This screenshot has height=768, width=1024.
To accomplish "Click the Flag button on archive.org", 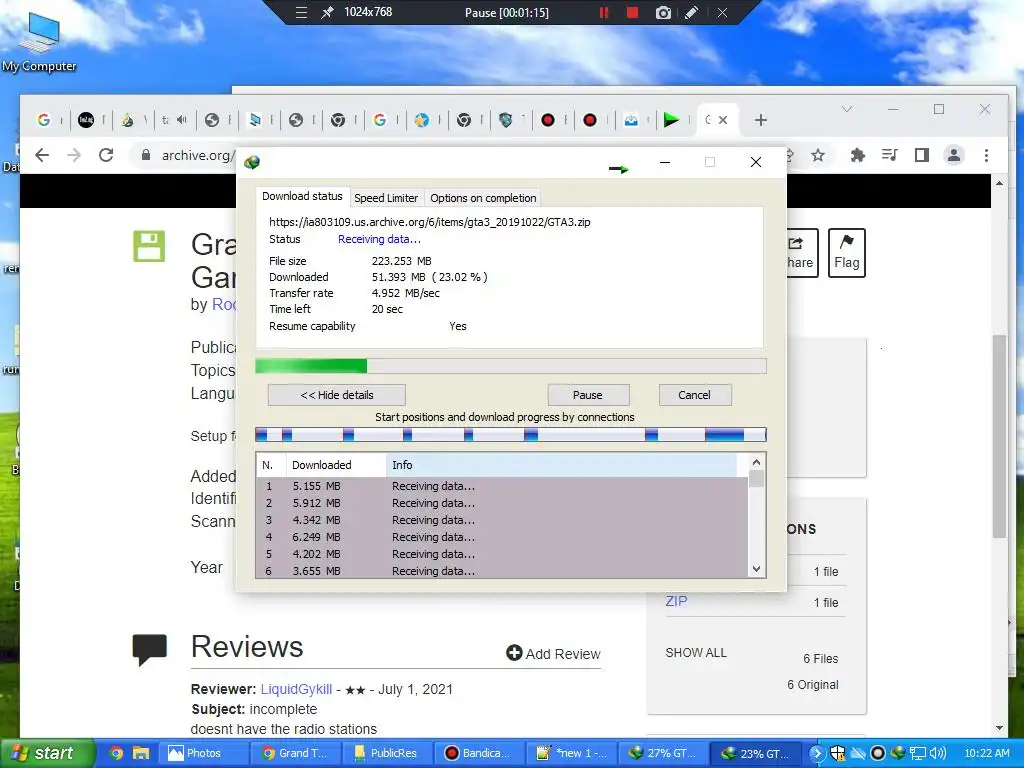I will pyautogui.click(x=846, y=253).
